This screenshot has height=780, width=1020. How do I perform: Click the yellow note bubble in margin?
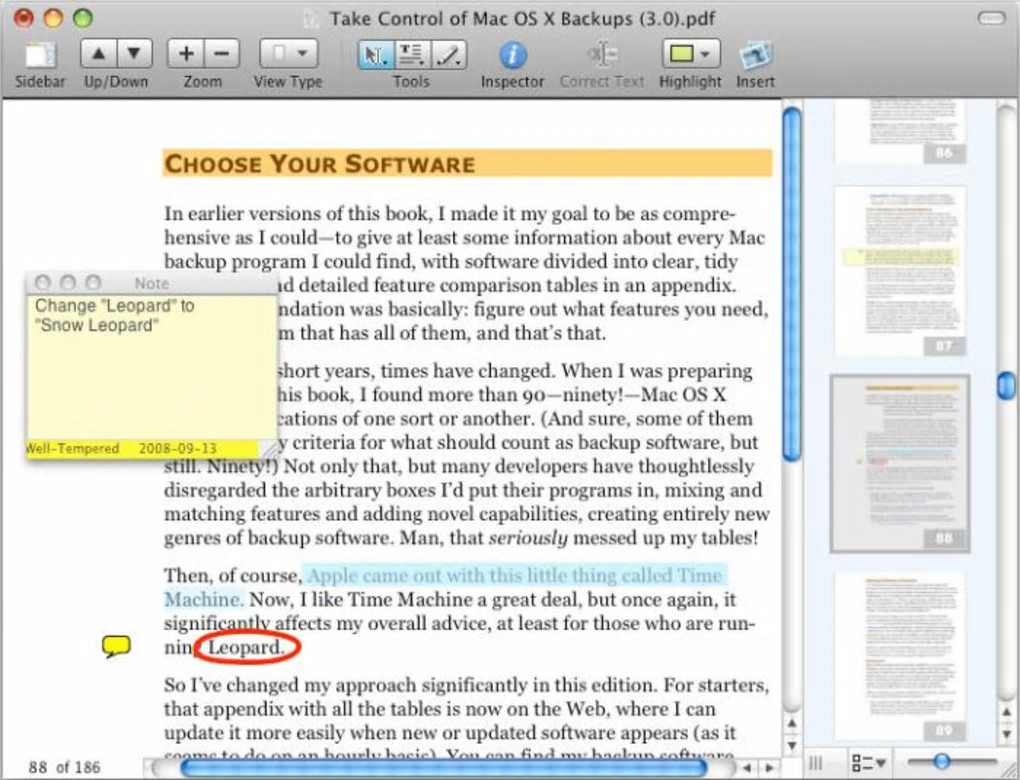coord(116,646)
